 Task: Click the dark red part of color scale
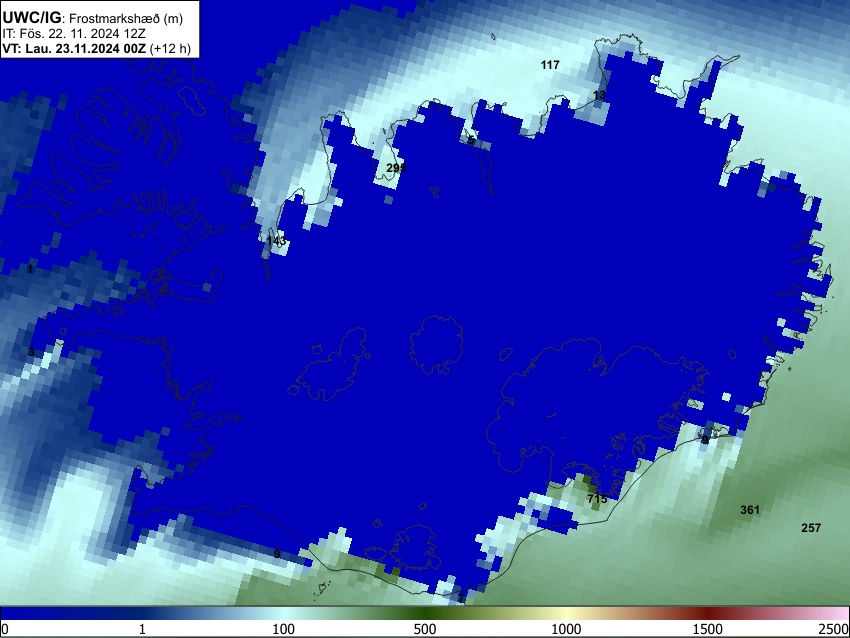[x=708, y=613]
